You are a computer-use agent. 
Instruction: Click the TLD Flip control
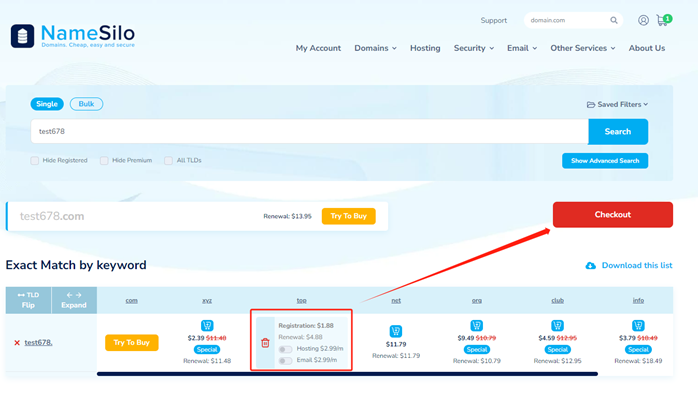28,300
